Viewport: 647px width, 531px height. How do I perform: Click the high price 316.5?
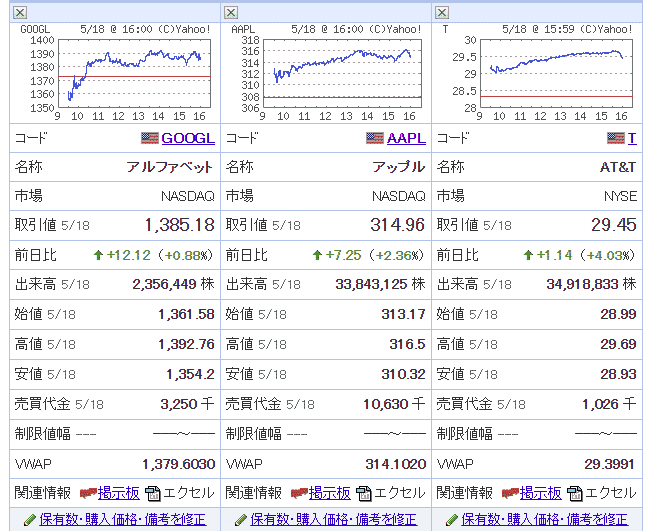[407, 344]
